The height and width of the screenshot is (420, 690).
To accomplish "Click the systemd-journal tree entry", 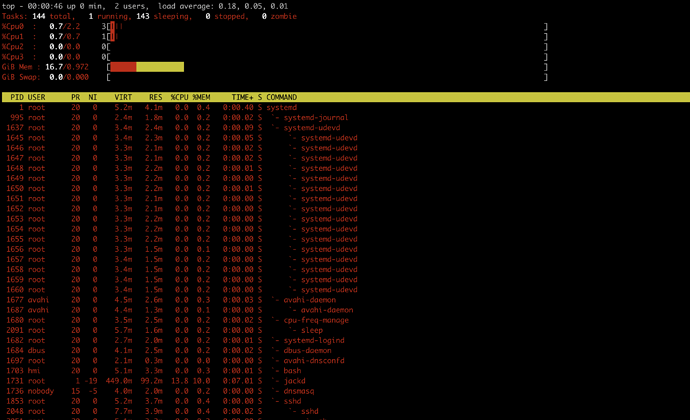I will tap(316, 118).
